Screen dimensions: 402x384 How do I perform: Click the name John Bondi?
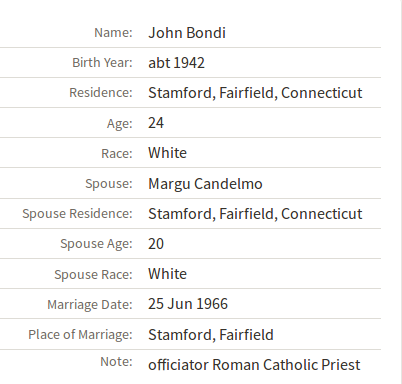(x=187, y=33)
